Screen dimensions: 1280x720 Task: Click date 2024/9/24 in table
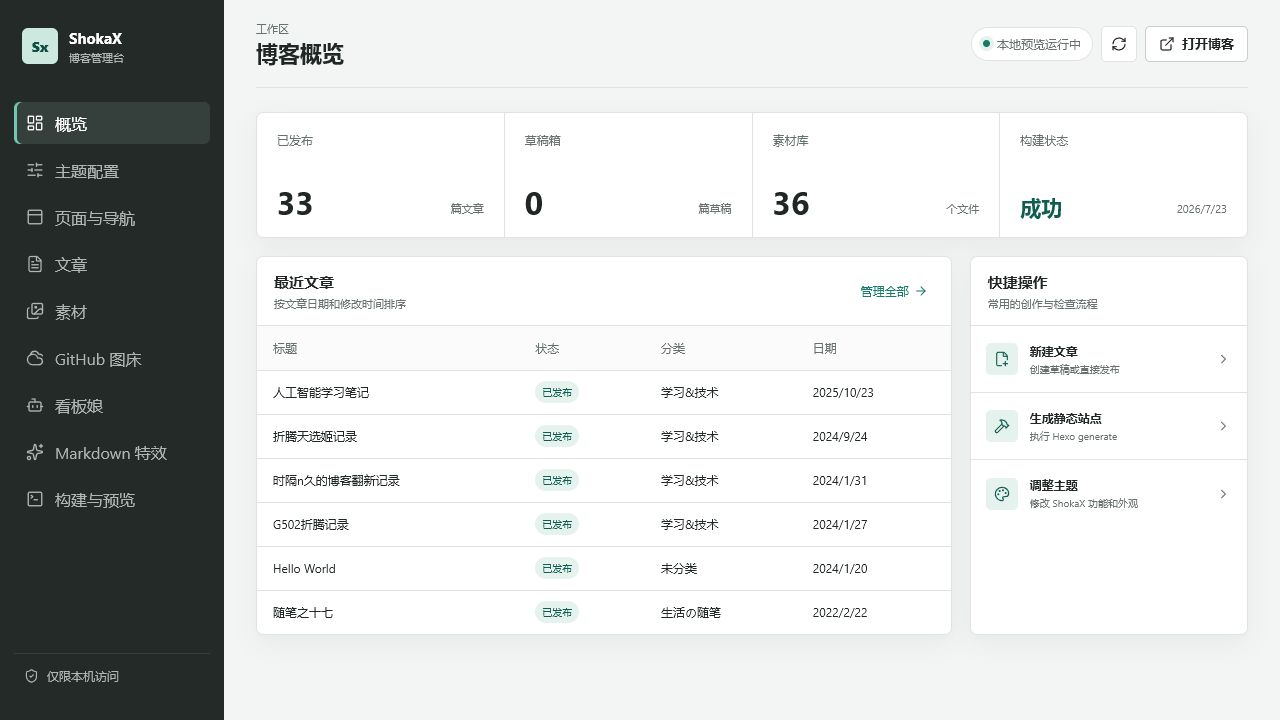(x=840, y=436)
